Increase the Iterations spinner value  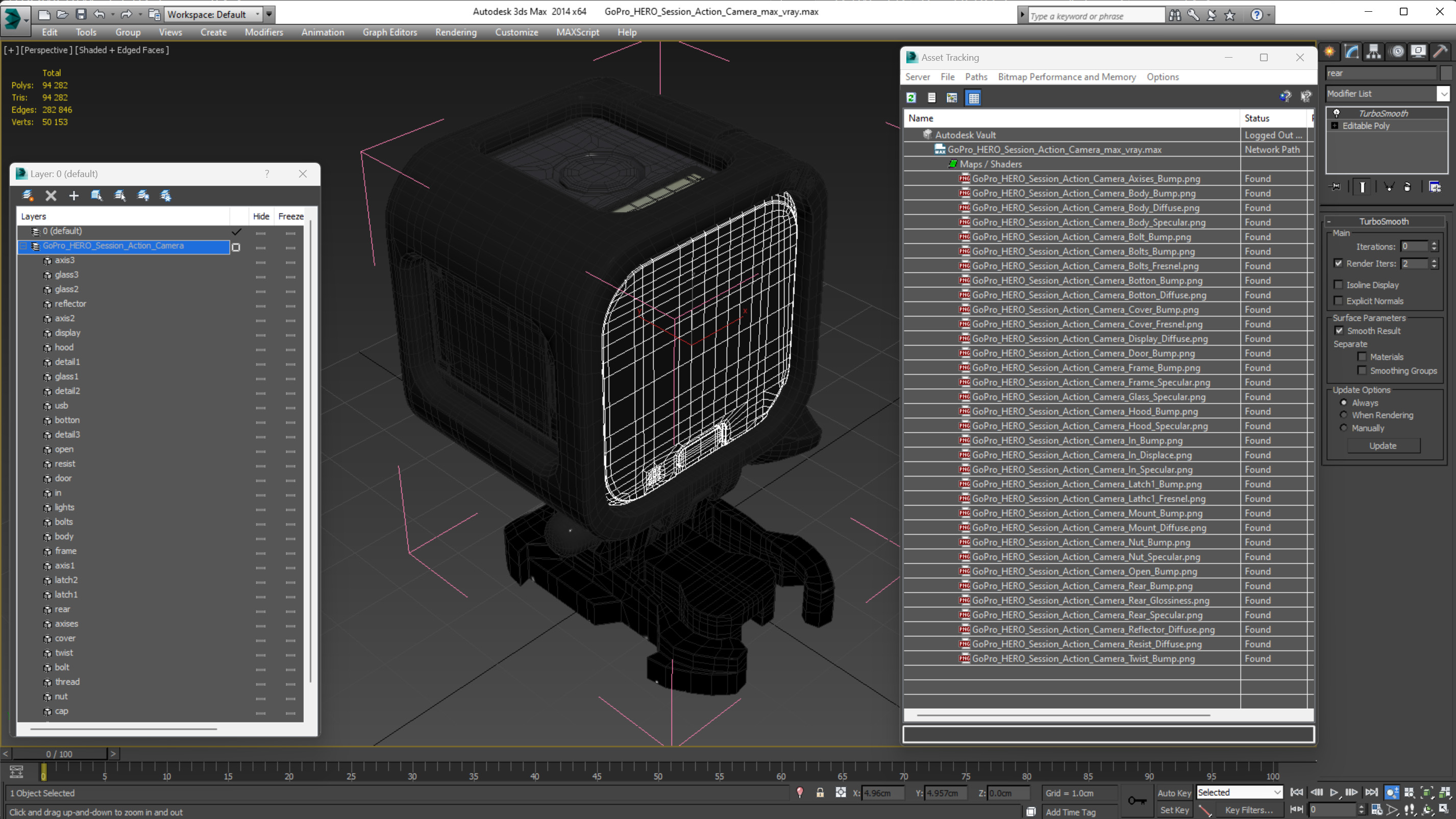[x=1434, y=243]
